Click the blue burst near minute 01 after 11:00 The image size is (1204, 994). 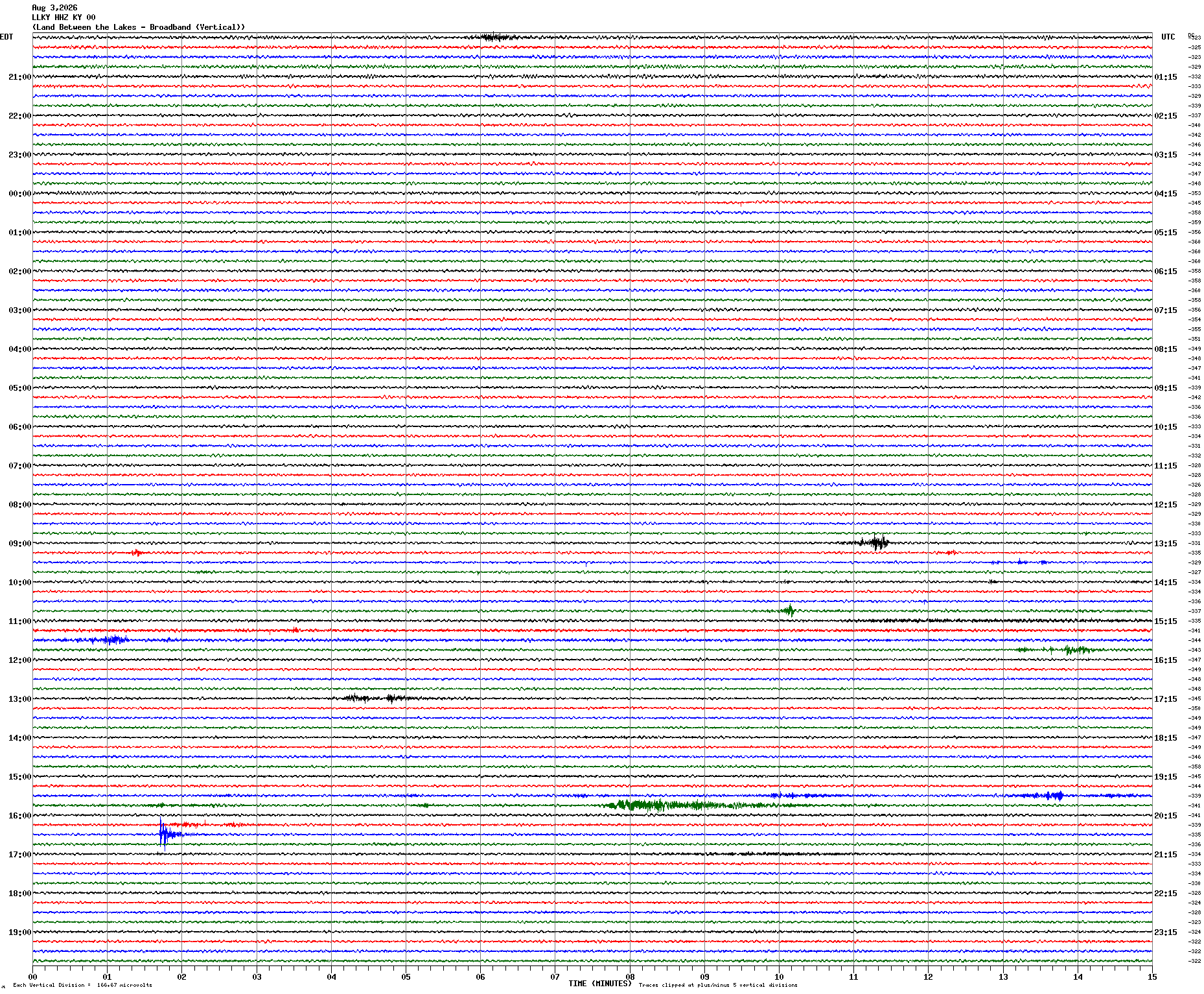(111, 640)
